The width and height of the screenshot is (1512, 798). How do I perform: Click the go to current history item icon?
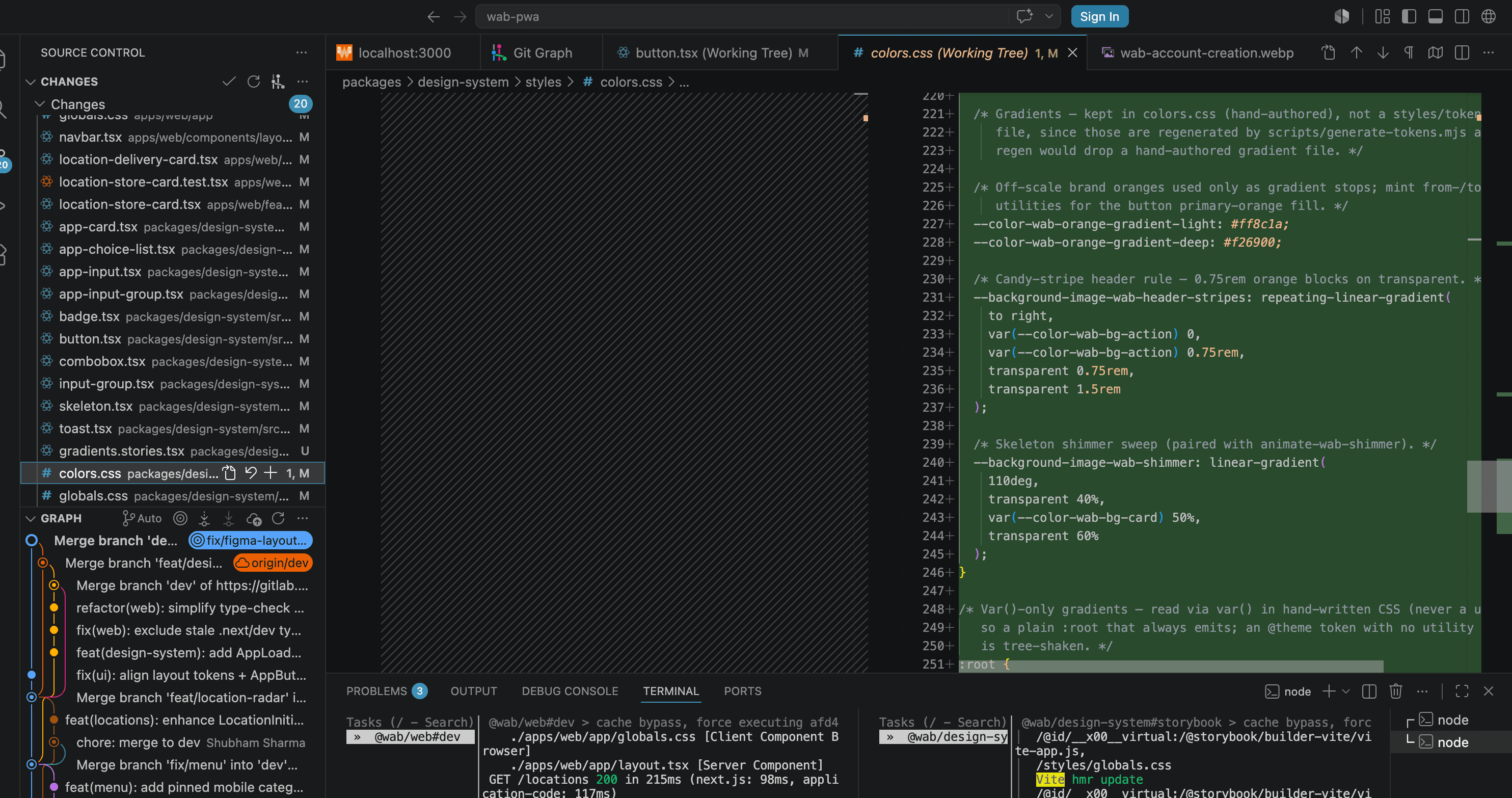180,518
